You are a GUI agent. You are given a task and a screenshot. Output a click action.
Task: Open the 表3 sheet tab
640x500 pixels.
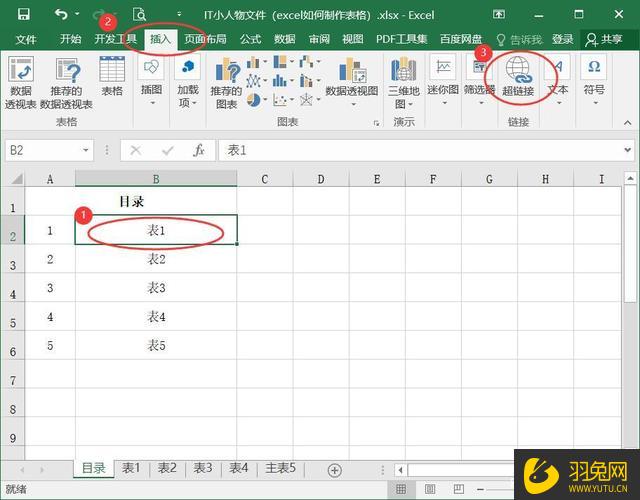202,468
